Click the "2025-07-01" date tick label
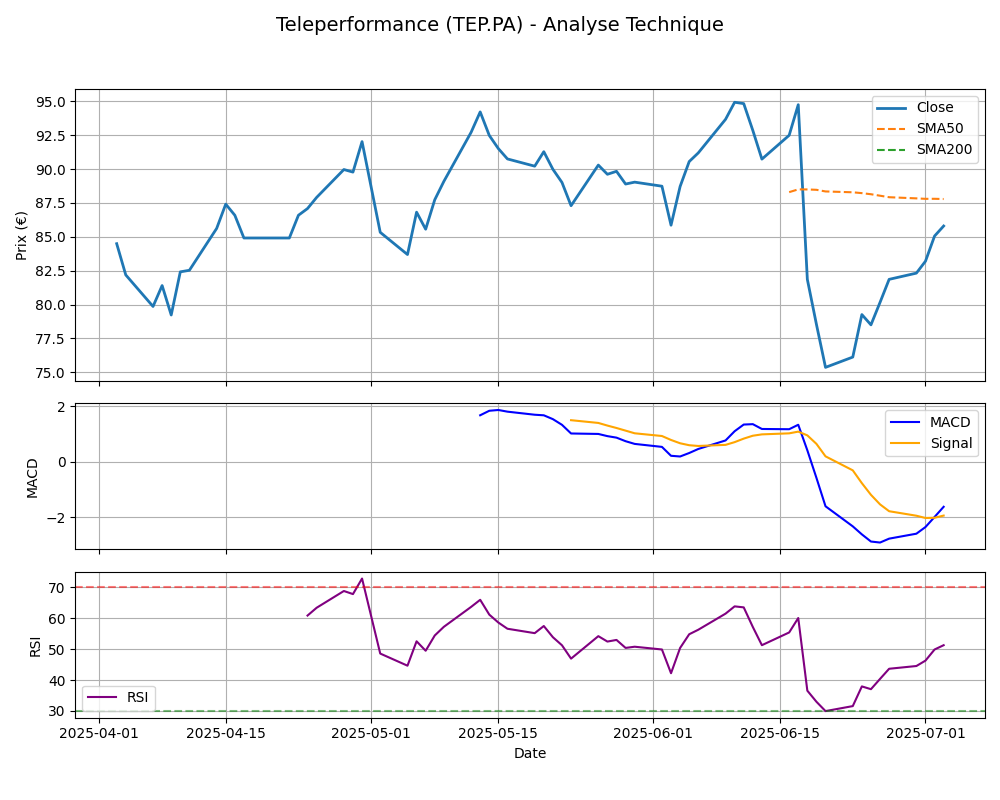 pos(925,733)
